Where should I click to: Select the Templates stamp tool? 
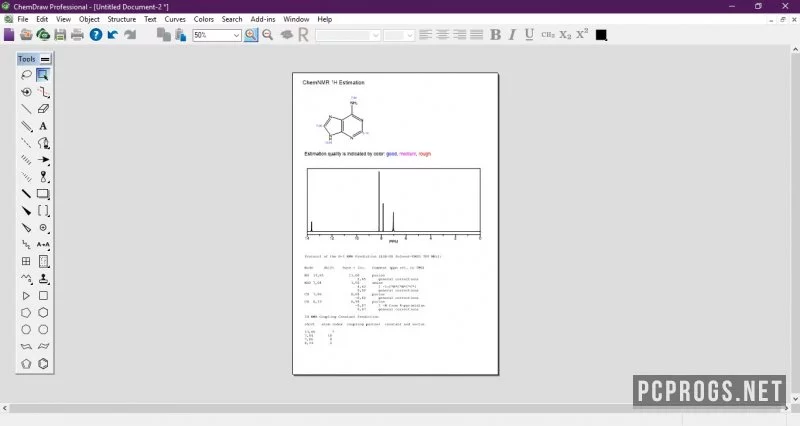(43, 279)
